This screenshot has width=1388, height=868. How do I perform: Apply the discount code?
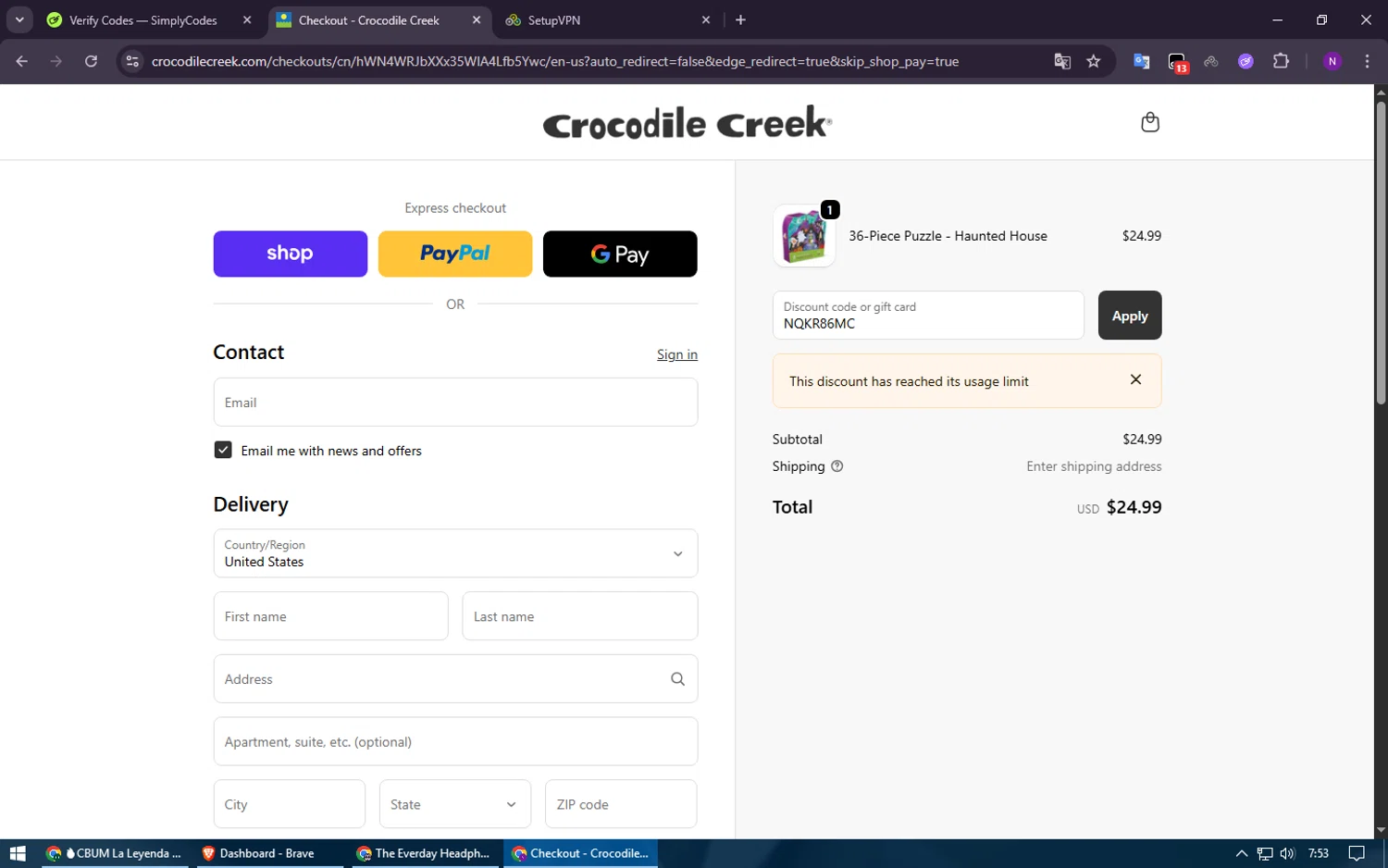click(x=1129, y=316)
